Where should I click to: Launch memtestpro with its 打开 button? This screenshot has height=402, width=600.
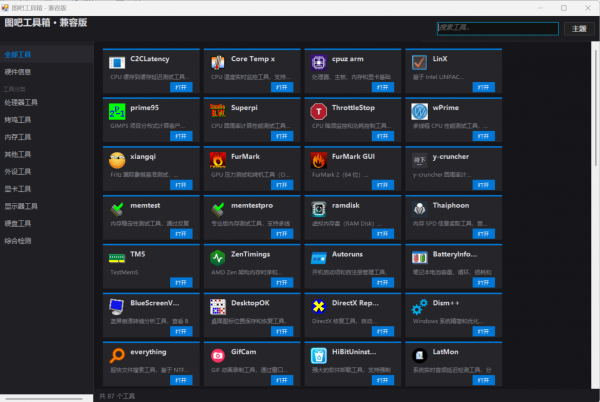(282, 234)
